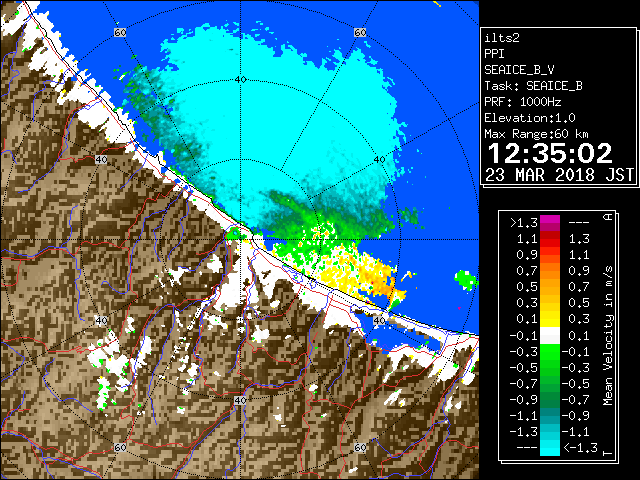Click the 'Max Range:60 km' line
The height and width of the screenshot is (480, 640).
click(536, 134)
